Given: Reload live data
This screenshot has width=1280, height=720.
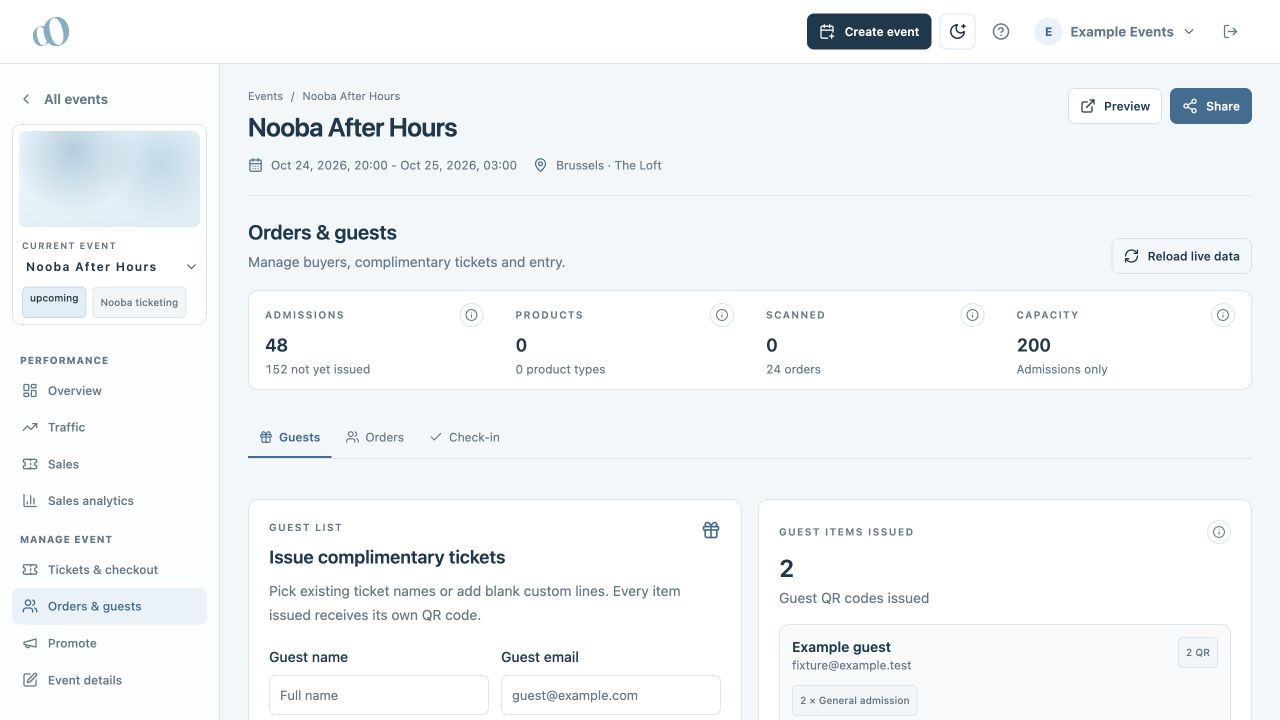Looking at the screenshot, I should click(1182, 256).
